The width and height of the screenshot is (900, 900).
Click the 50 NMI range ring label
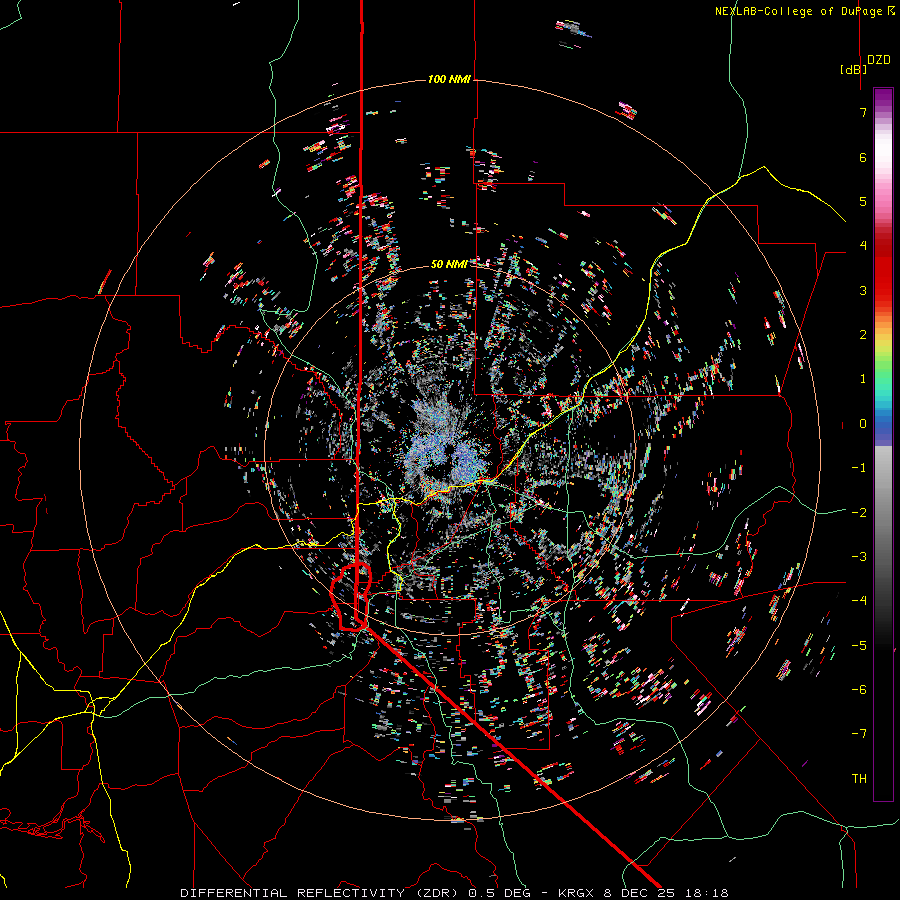[448, 264]
